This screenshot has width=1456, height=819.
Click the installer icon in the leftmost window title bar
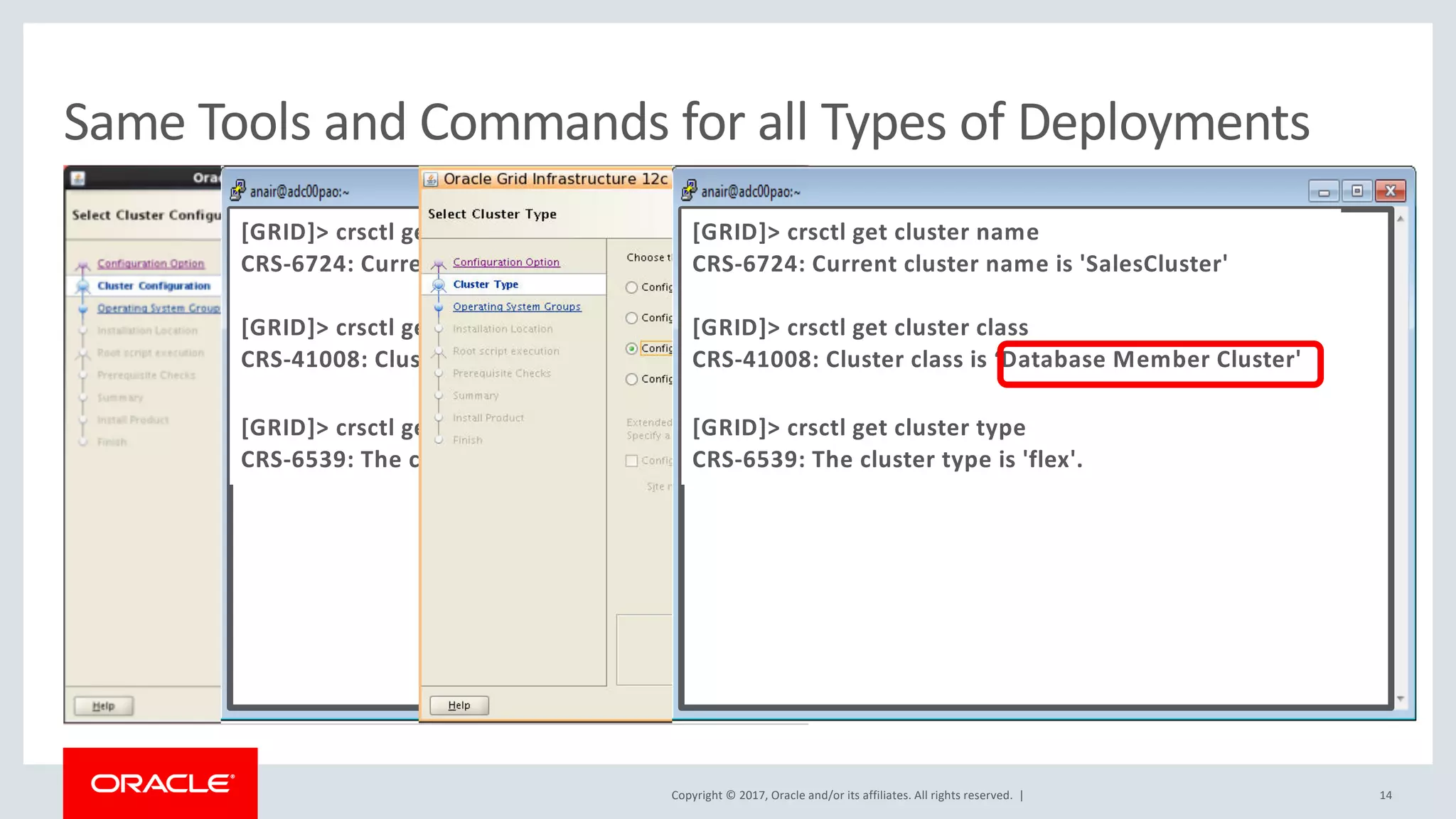78,178
